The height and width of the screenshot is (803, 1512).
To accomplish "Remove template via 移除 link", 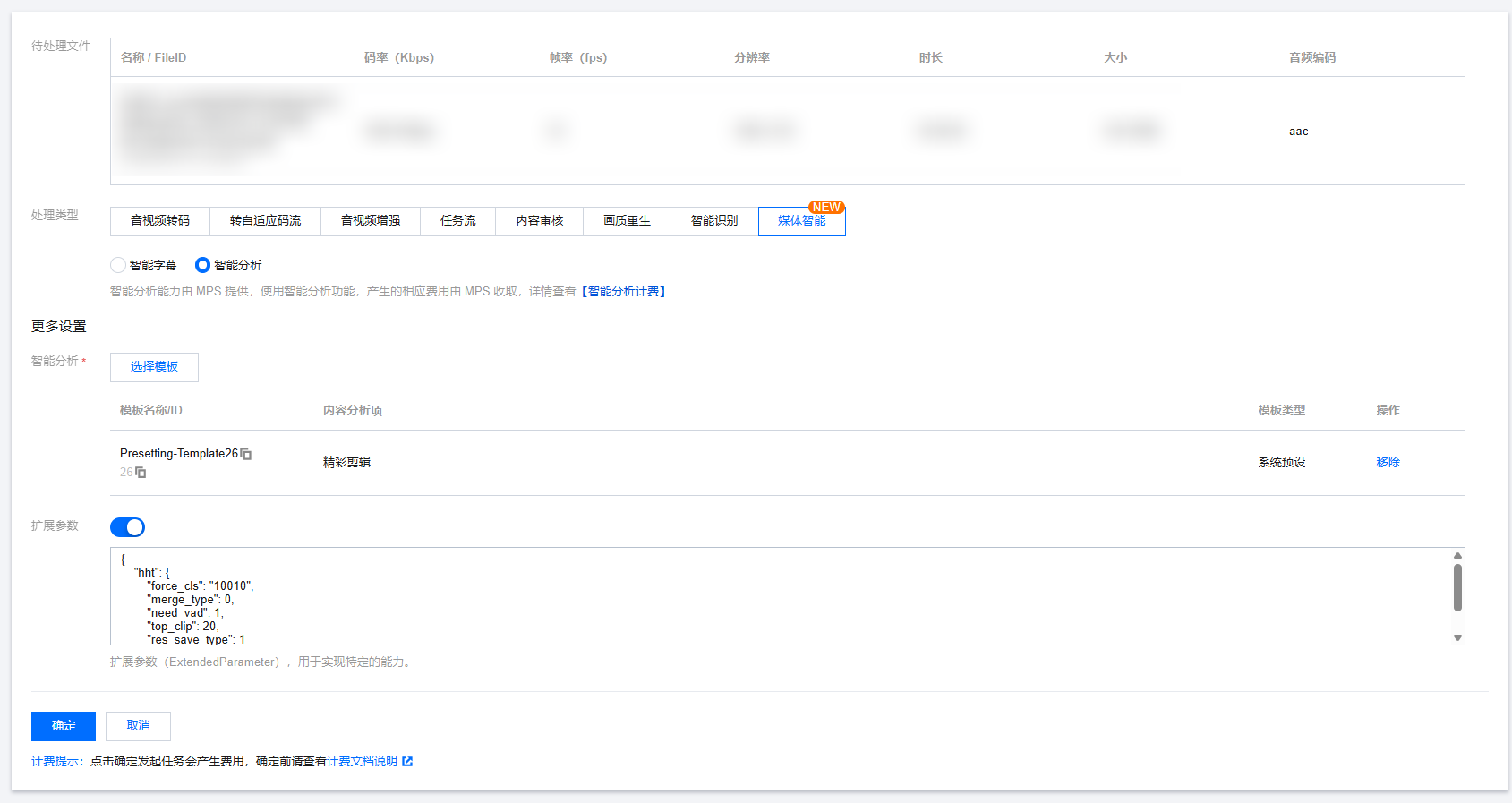I will pos(1388,462).
